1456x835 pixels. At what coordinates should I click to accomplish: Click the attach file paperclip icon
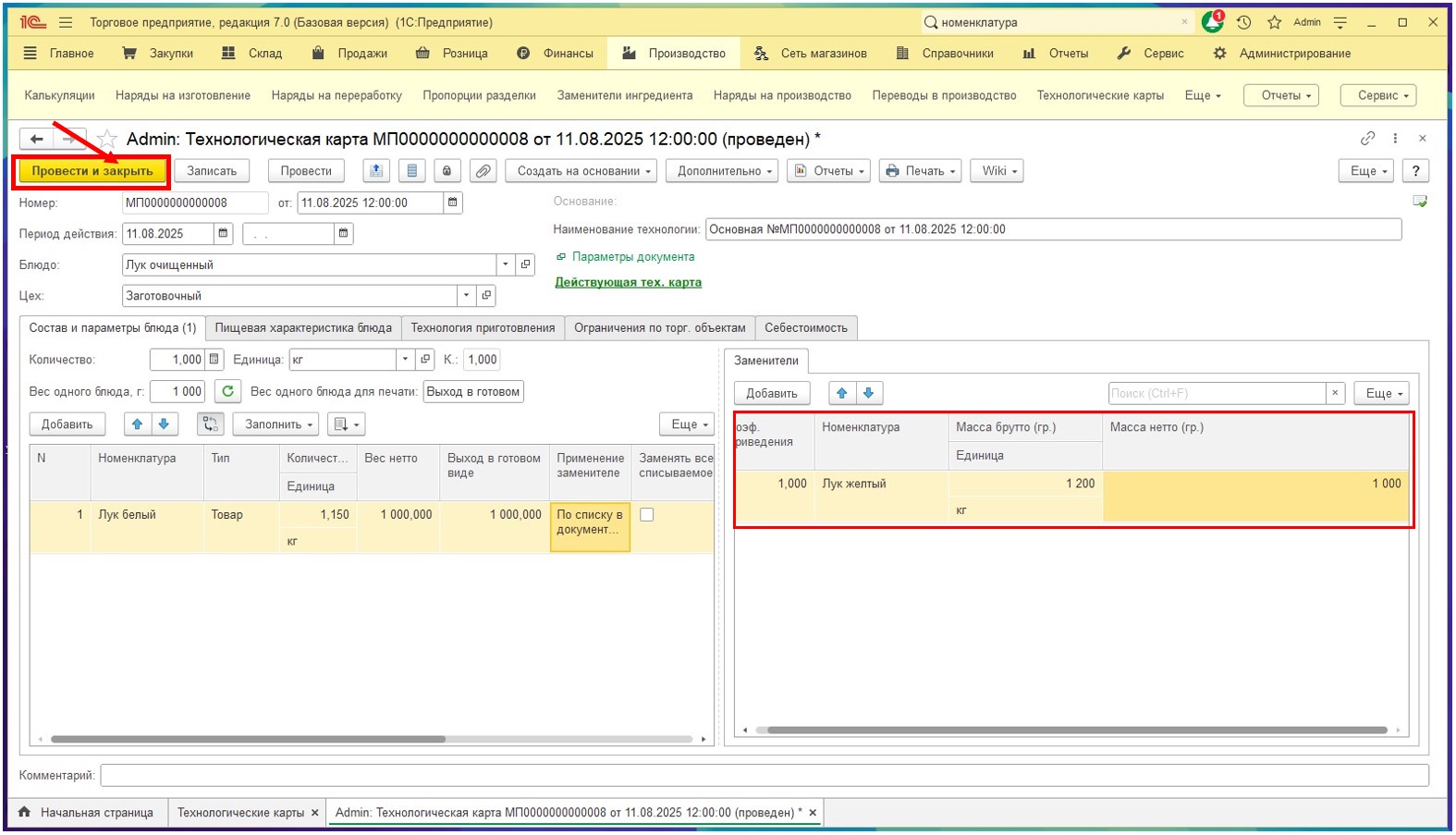(x=483, y=171)
